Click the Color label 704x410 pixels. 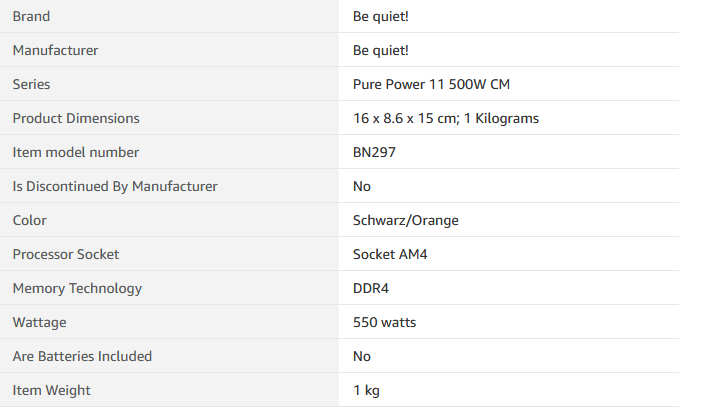[29, 220]
